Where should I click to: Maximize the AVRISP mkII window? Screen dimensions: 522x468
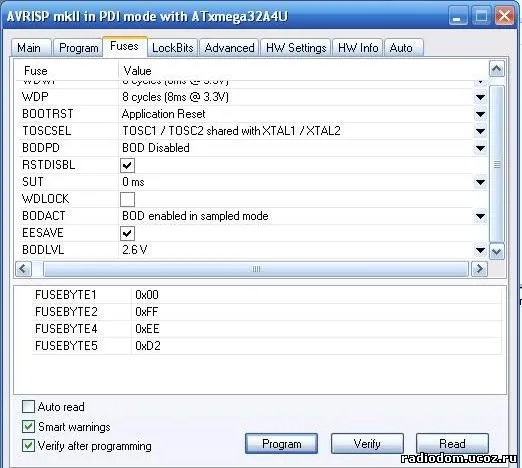coord(481,16)
